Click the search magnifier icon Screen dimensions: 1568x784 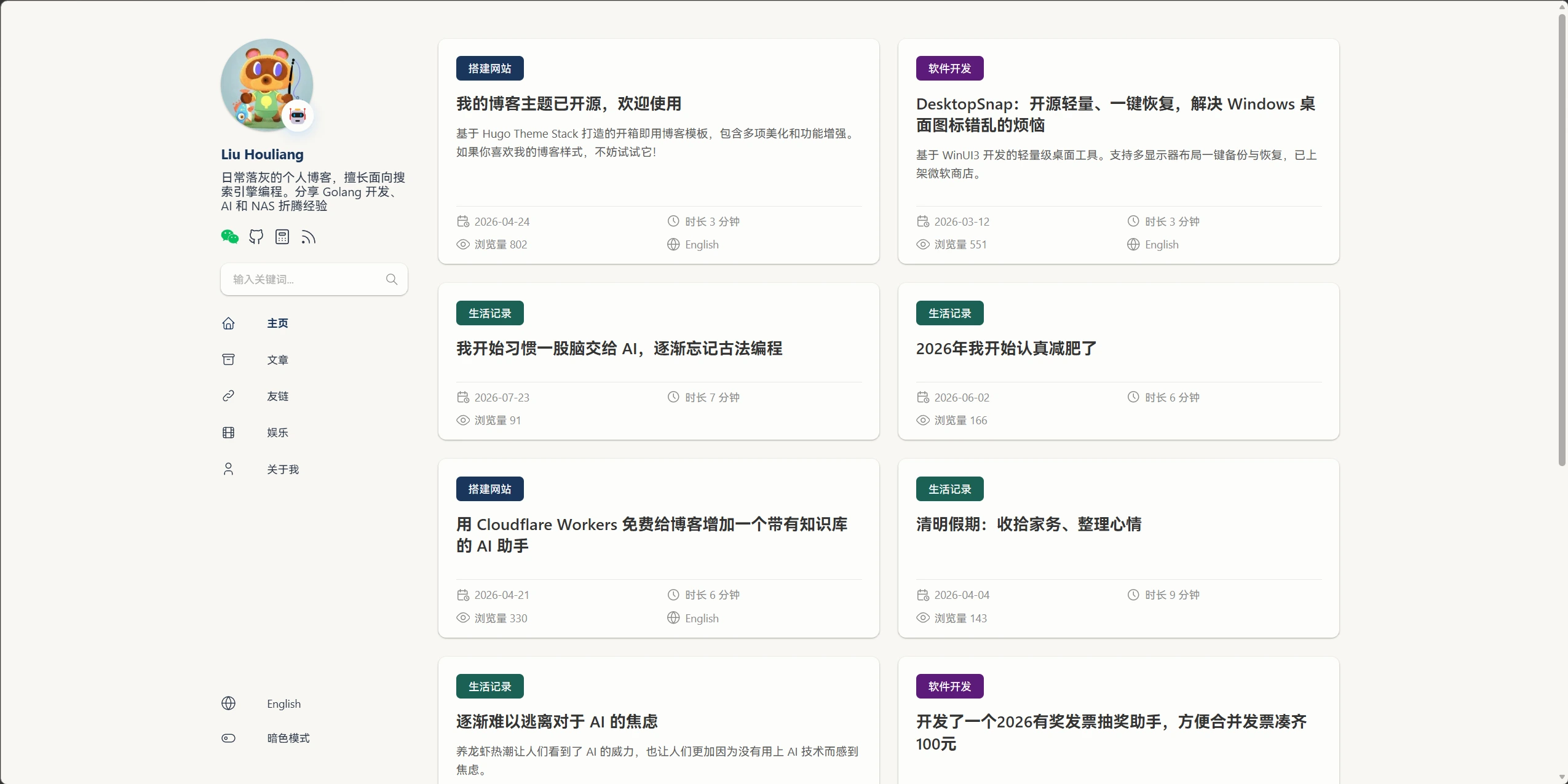click(x=392, y=279)
